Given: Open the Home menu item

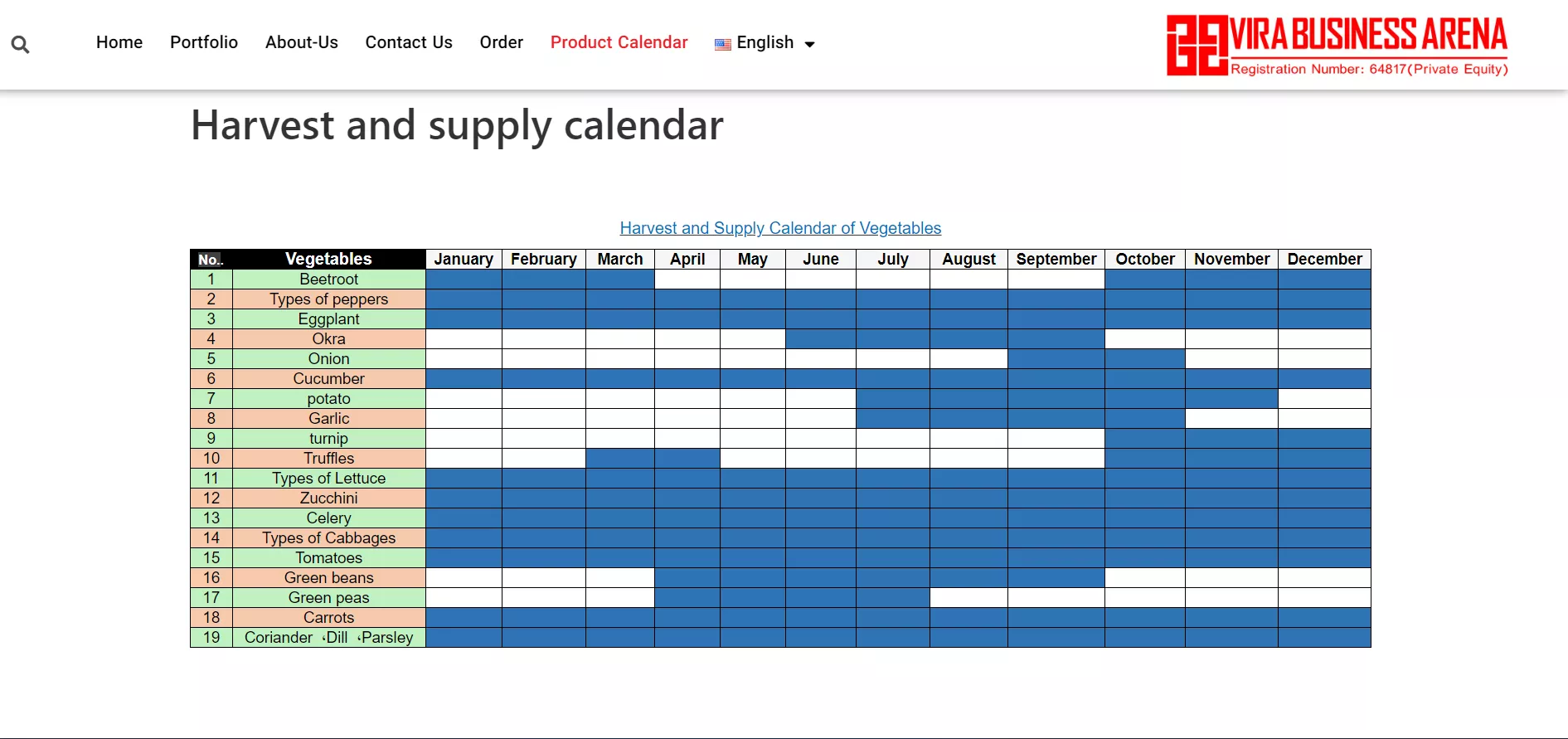Looking at the screenshot, I should [119, 42].
